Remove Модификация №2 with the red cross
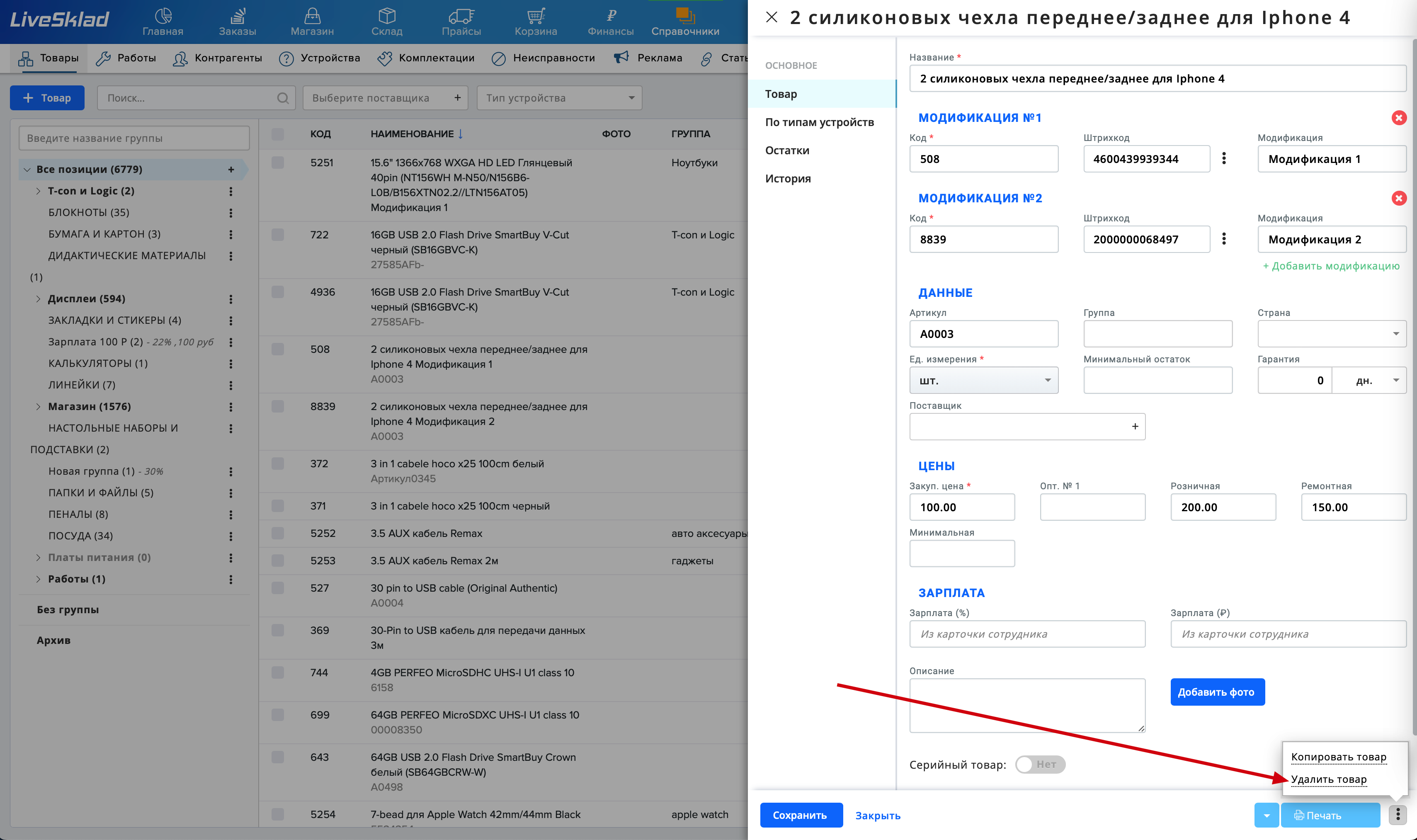1417x840 pixels. tap(1399, 198)
